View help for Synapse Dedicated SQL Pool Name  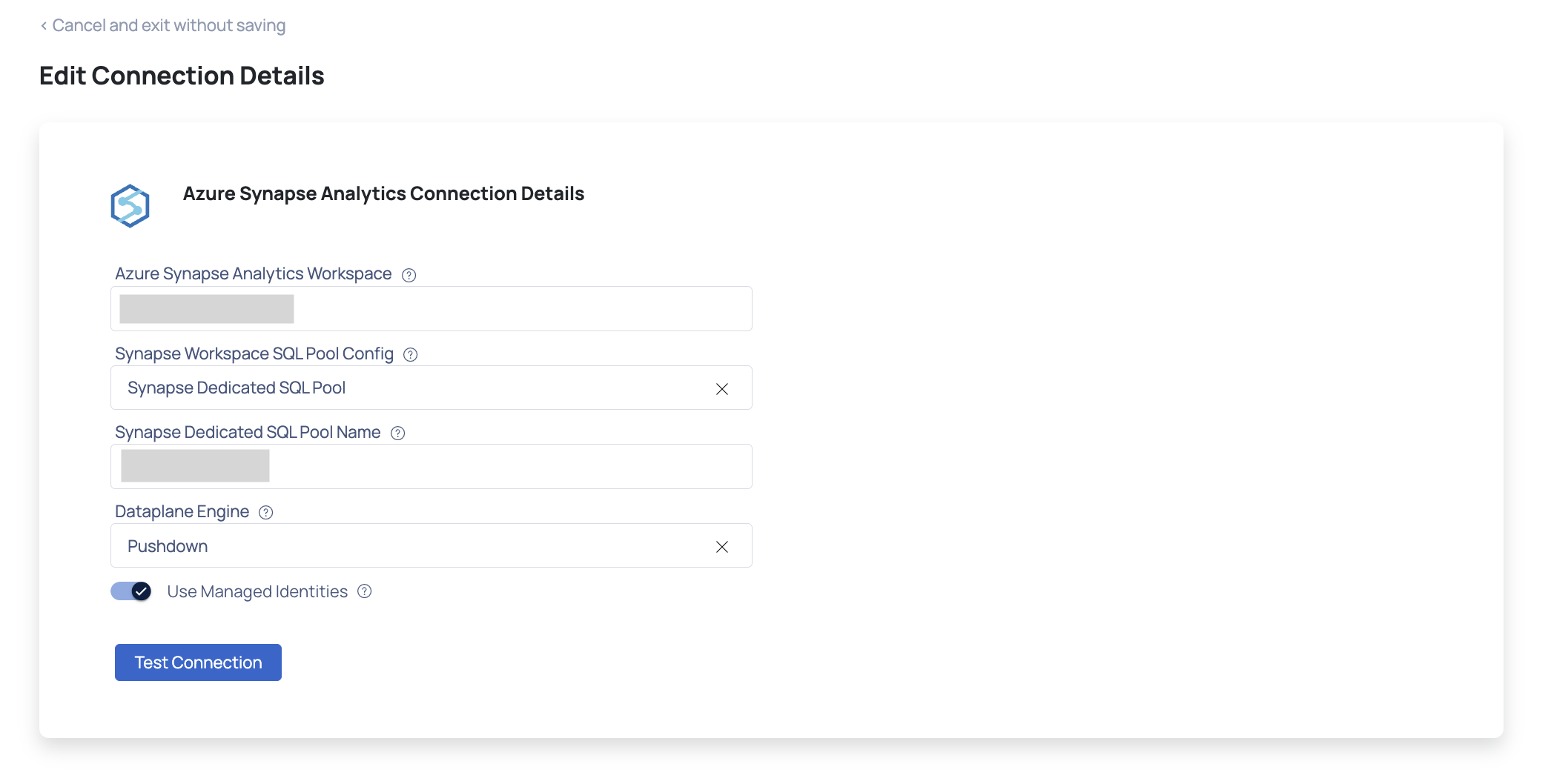point(398,433)
